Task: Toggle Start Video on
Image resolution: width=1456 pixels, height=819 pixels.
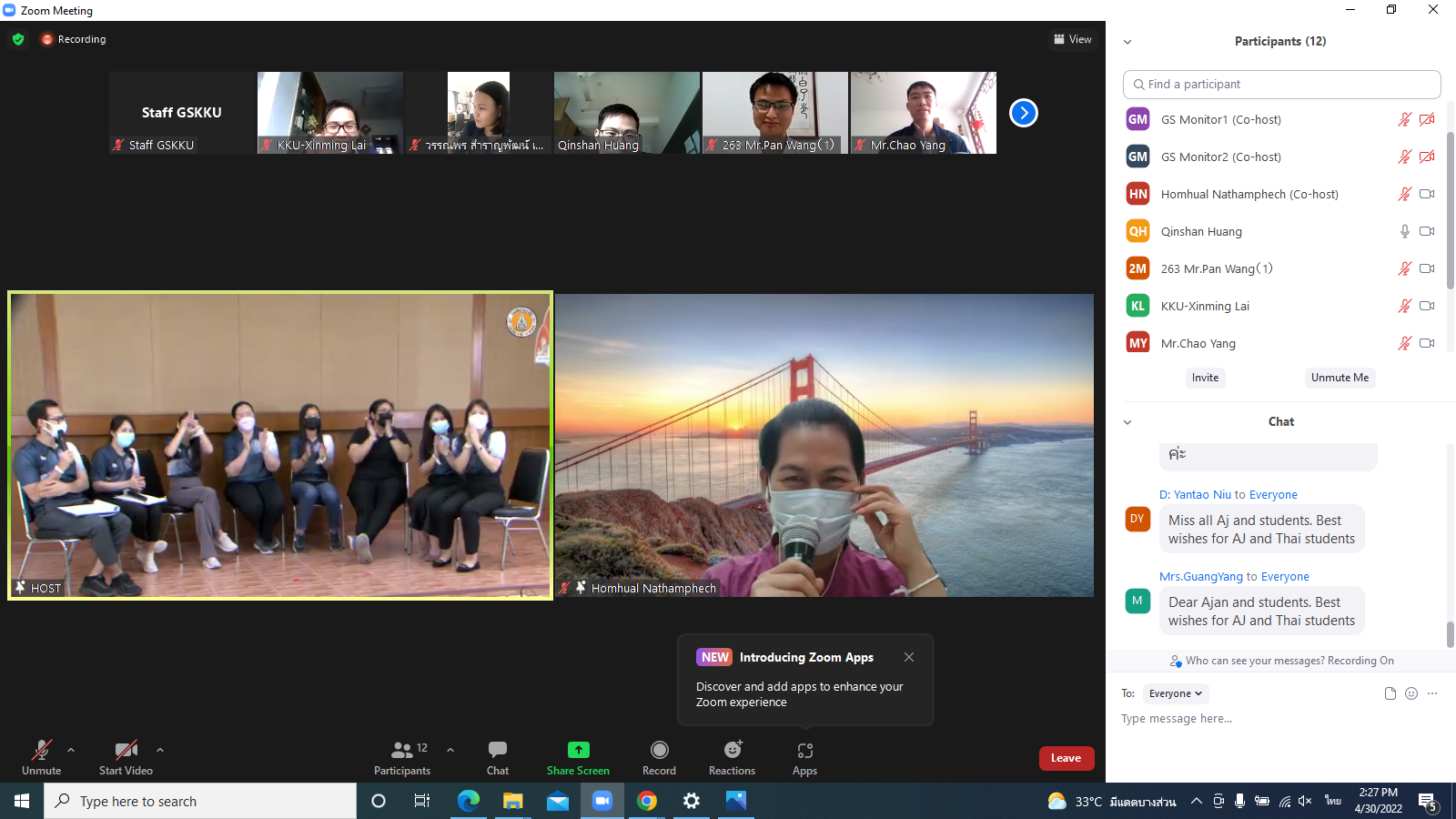Action: pyautogui.click(x=126, y=751)
